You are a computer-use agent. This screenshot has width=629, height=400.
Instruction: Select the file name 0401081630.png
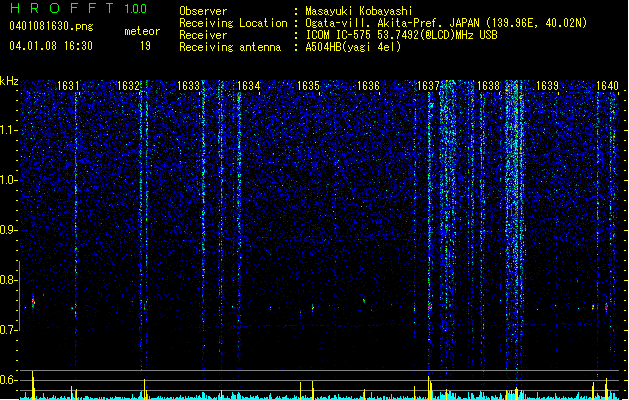51,26
